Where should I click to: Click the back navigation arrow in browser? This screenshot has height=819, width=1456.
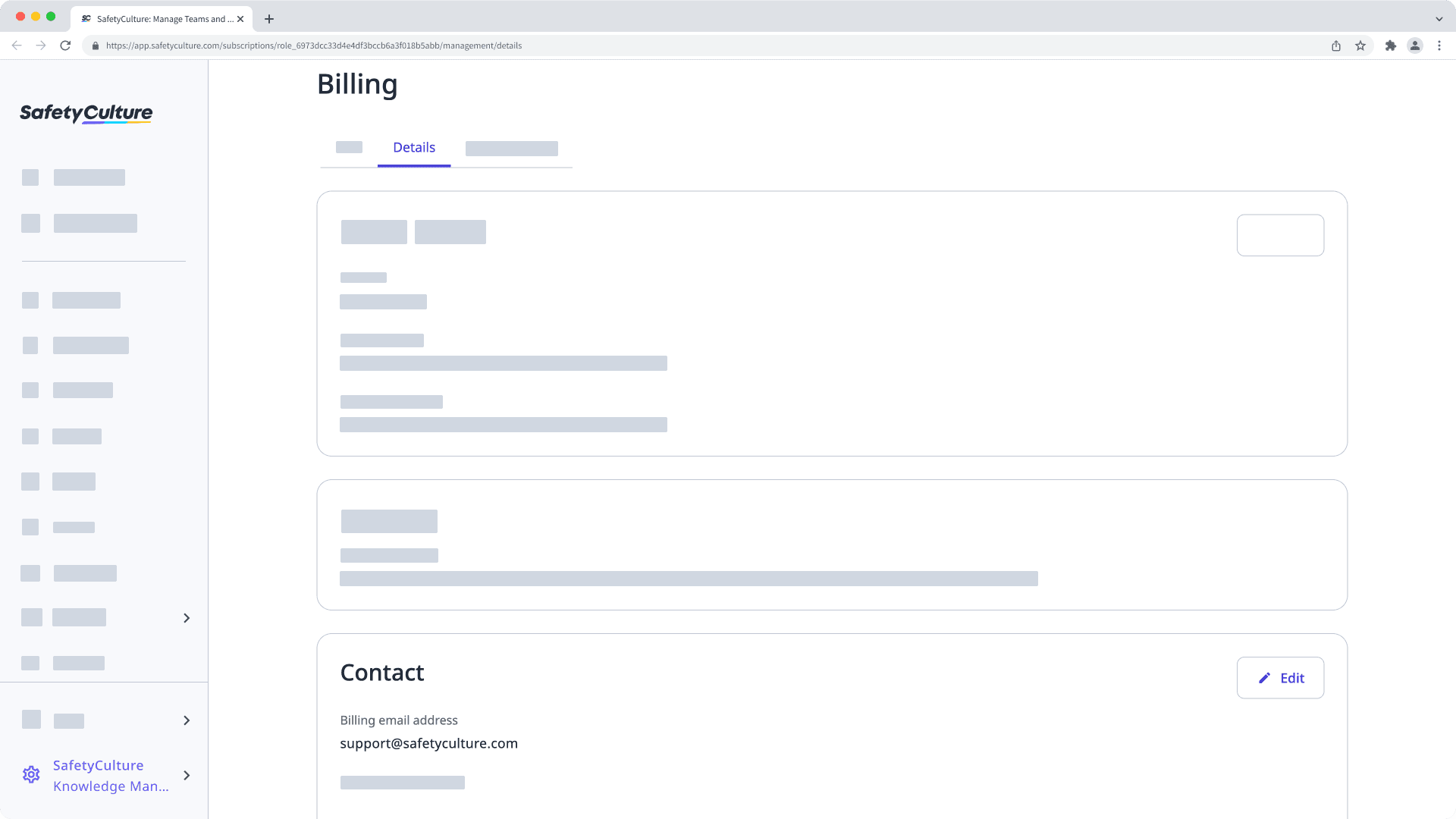click(17, 45)
